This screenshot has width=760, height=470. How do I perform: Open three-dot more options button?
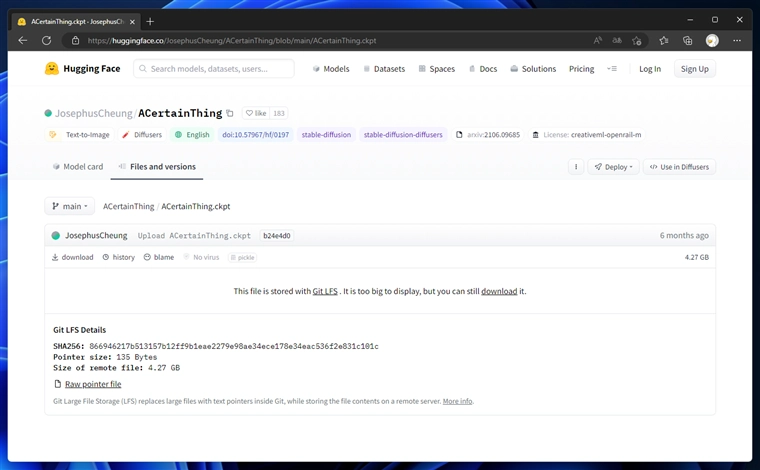click(576, 167)
